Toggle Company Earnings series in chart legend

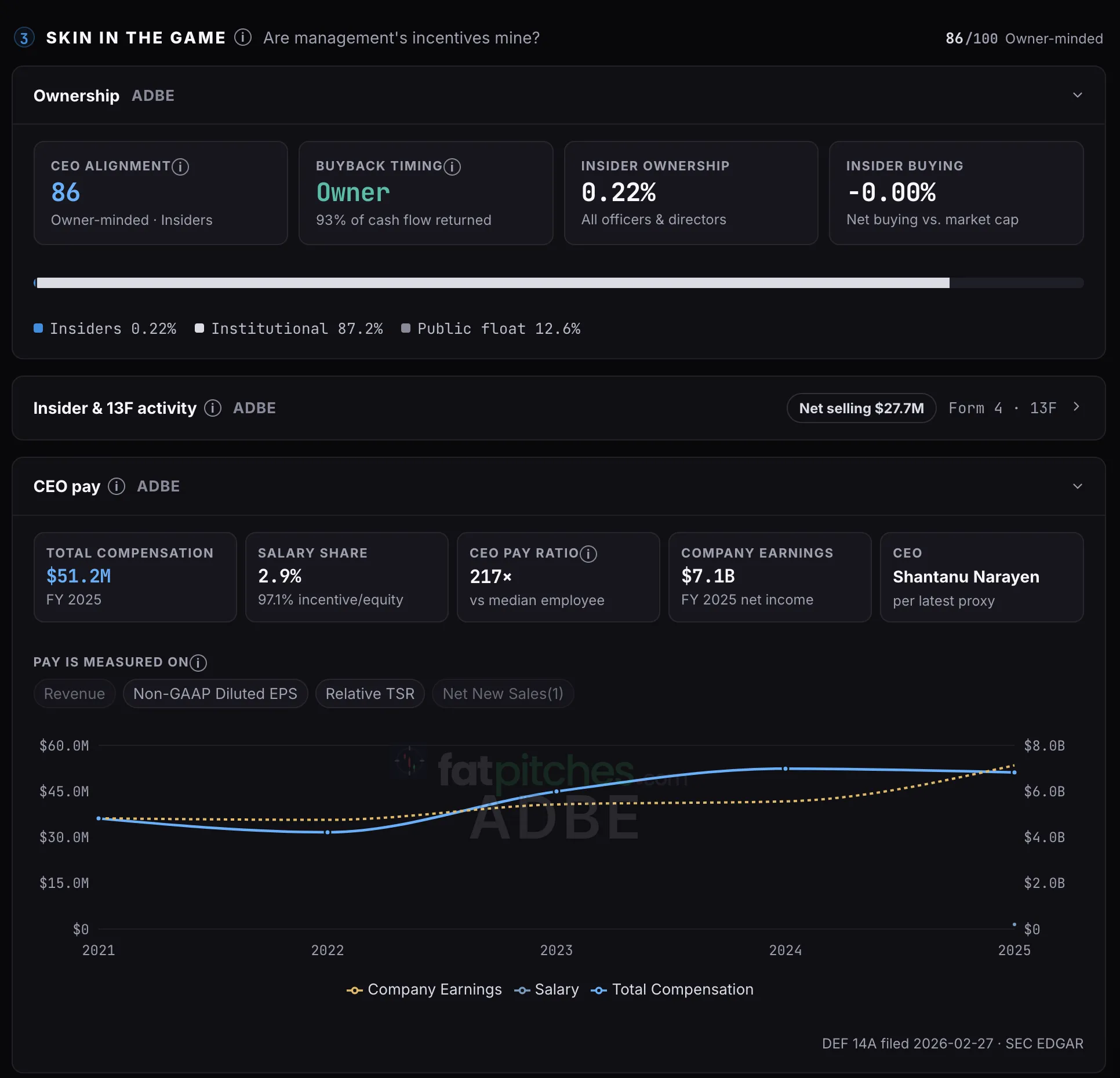424,990
